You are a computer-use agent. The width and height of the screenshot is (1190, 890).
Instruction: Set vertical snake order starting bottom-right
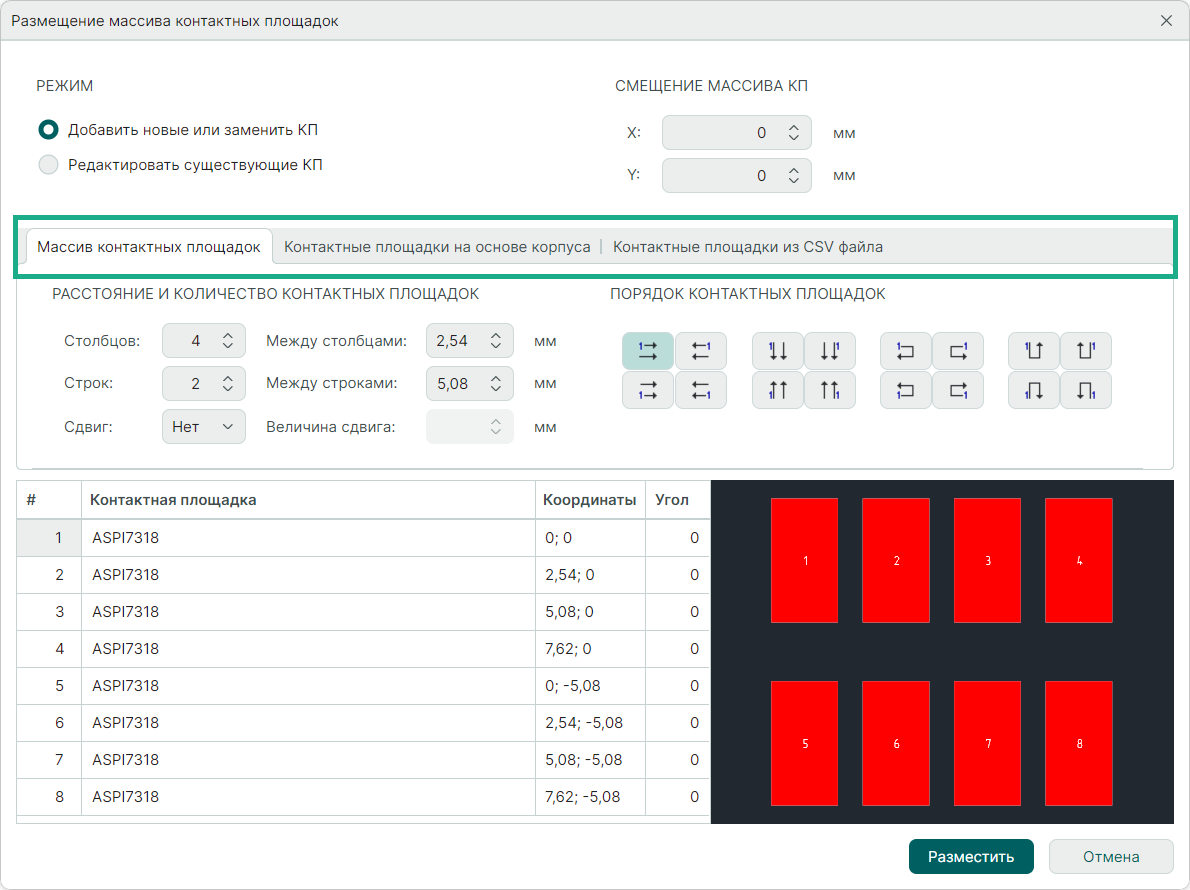click(x=1086, y=390)
